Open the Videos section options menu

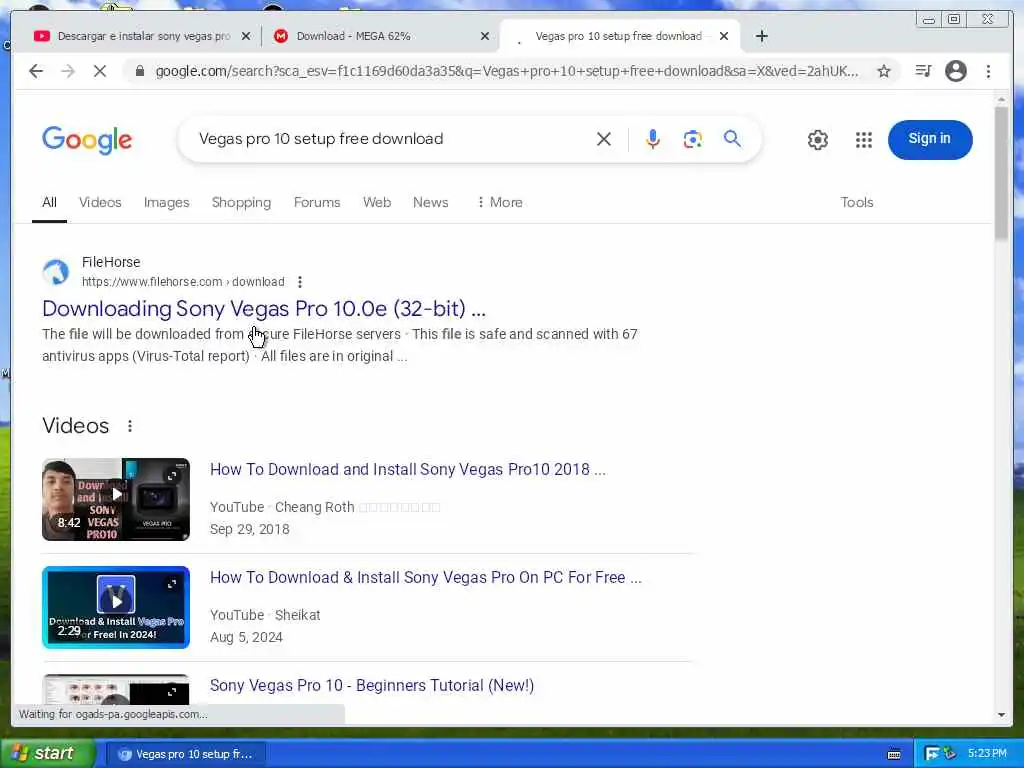coord(130,426)
